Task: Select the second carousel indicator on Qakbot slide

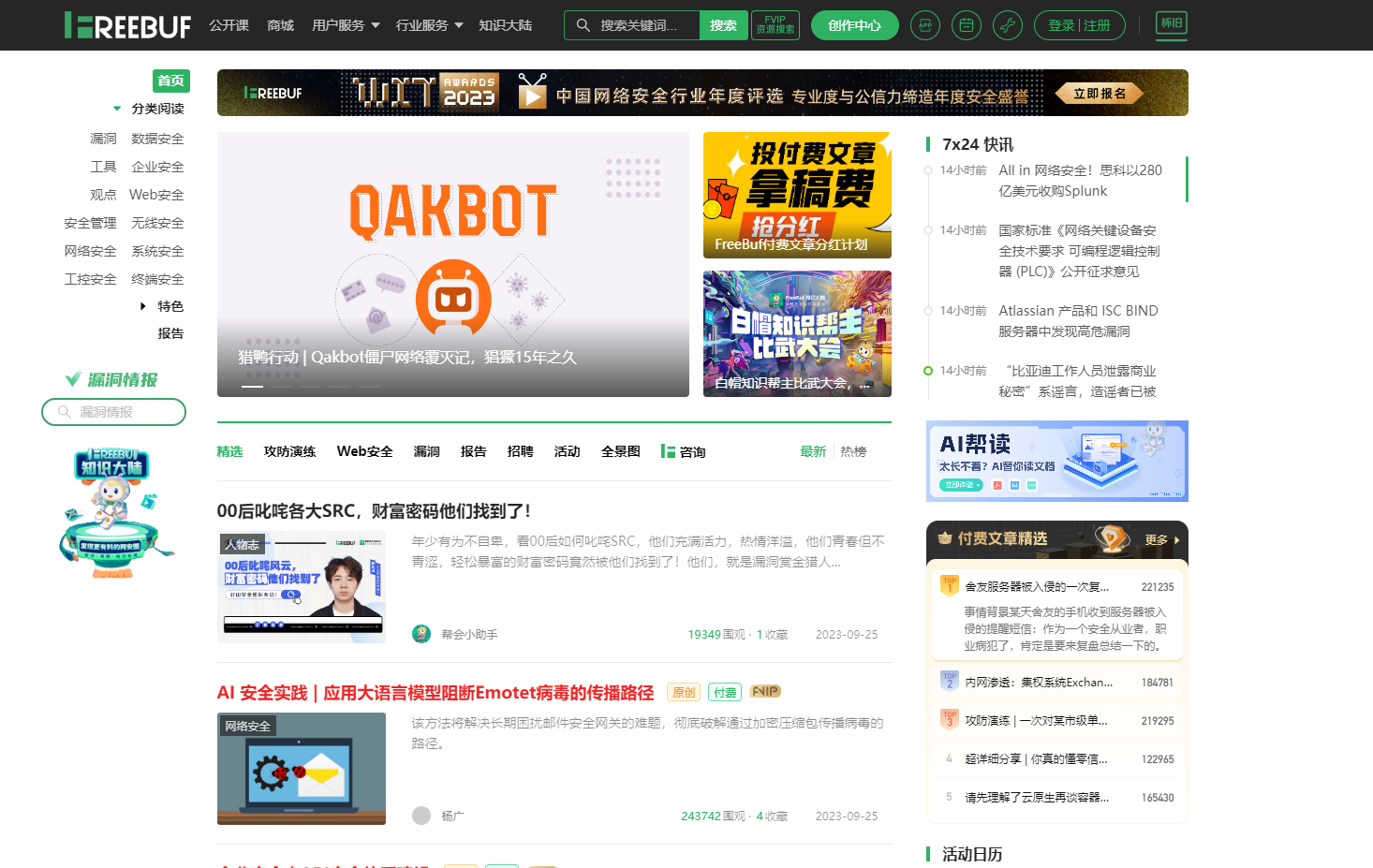Action: point(282,386)
